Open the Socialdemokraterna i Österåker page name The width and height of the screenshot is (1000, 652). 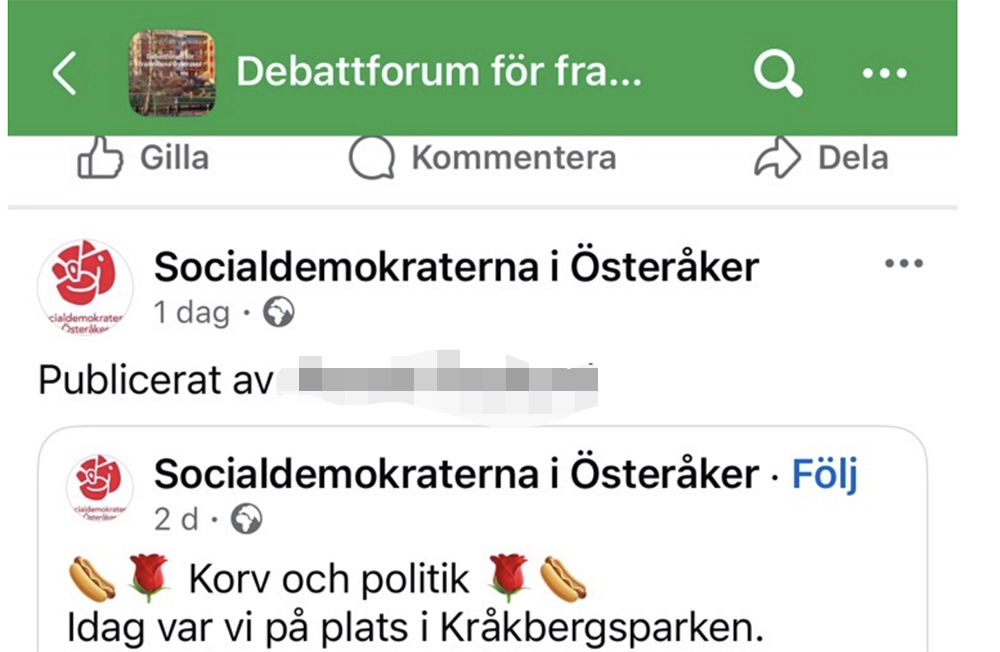(456, 267)
